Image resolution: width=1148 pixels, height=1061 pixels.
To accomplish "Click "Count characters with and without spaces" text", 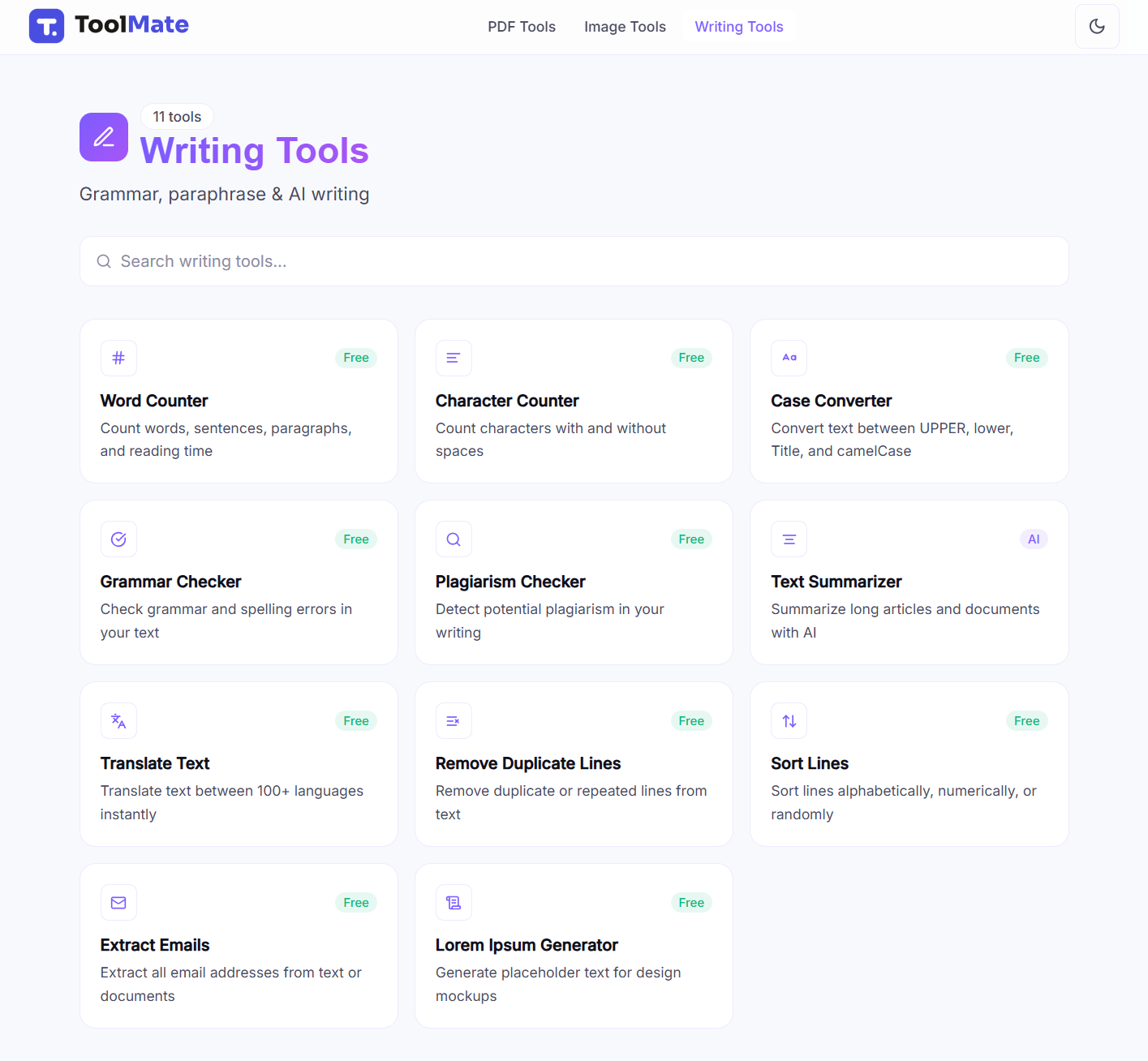I will pyautogui.click(x=551, y=440).
